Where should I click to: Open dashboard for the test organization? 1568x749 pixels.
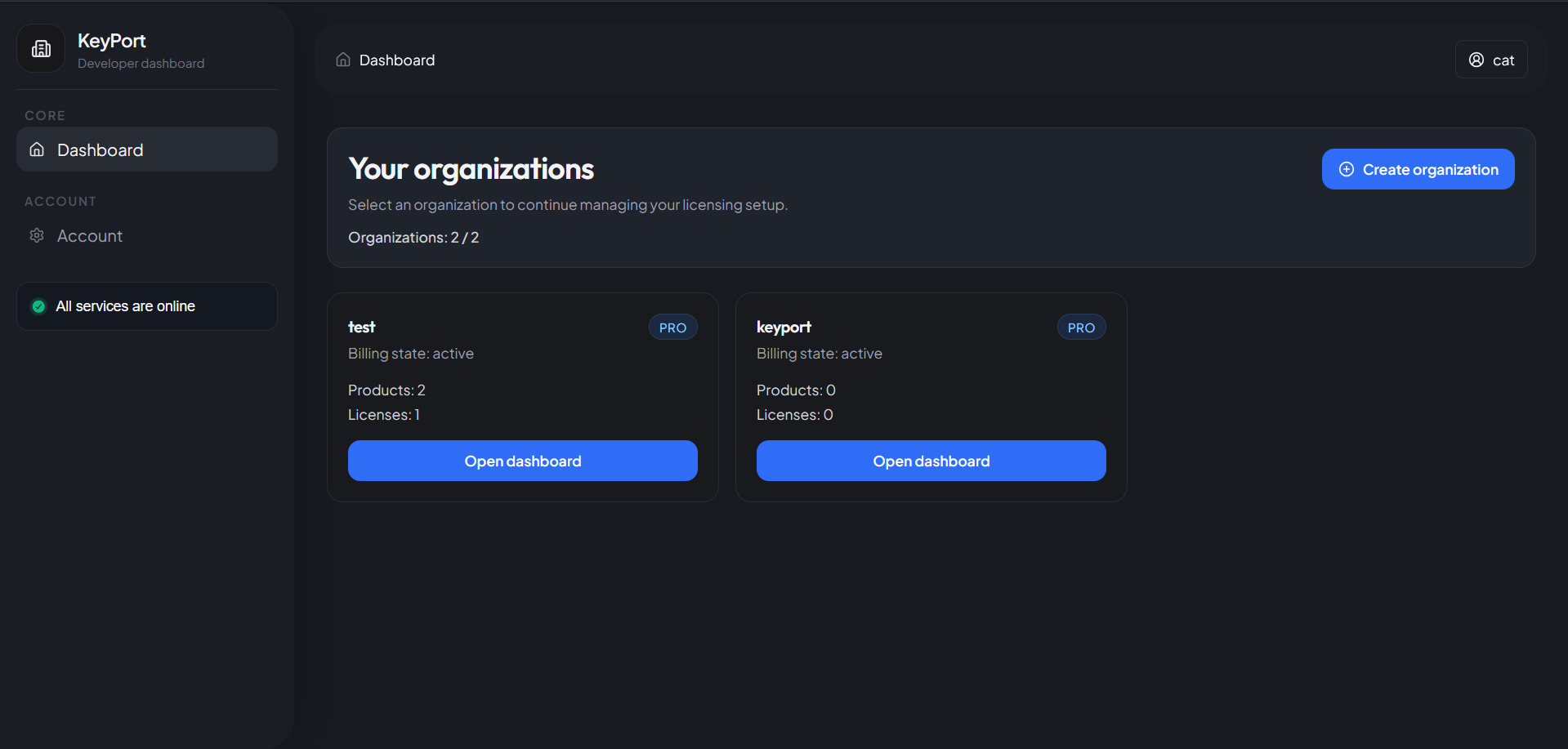[x=522, y=461]
